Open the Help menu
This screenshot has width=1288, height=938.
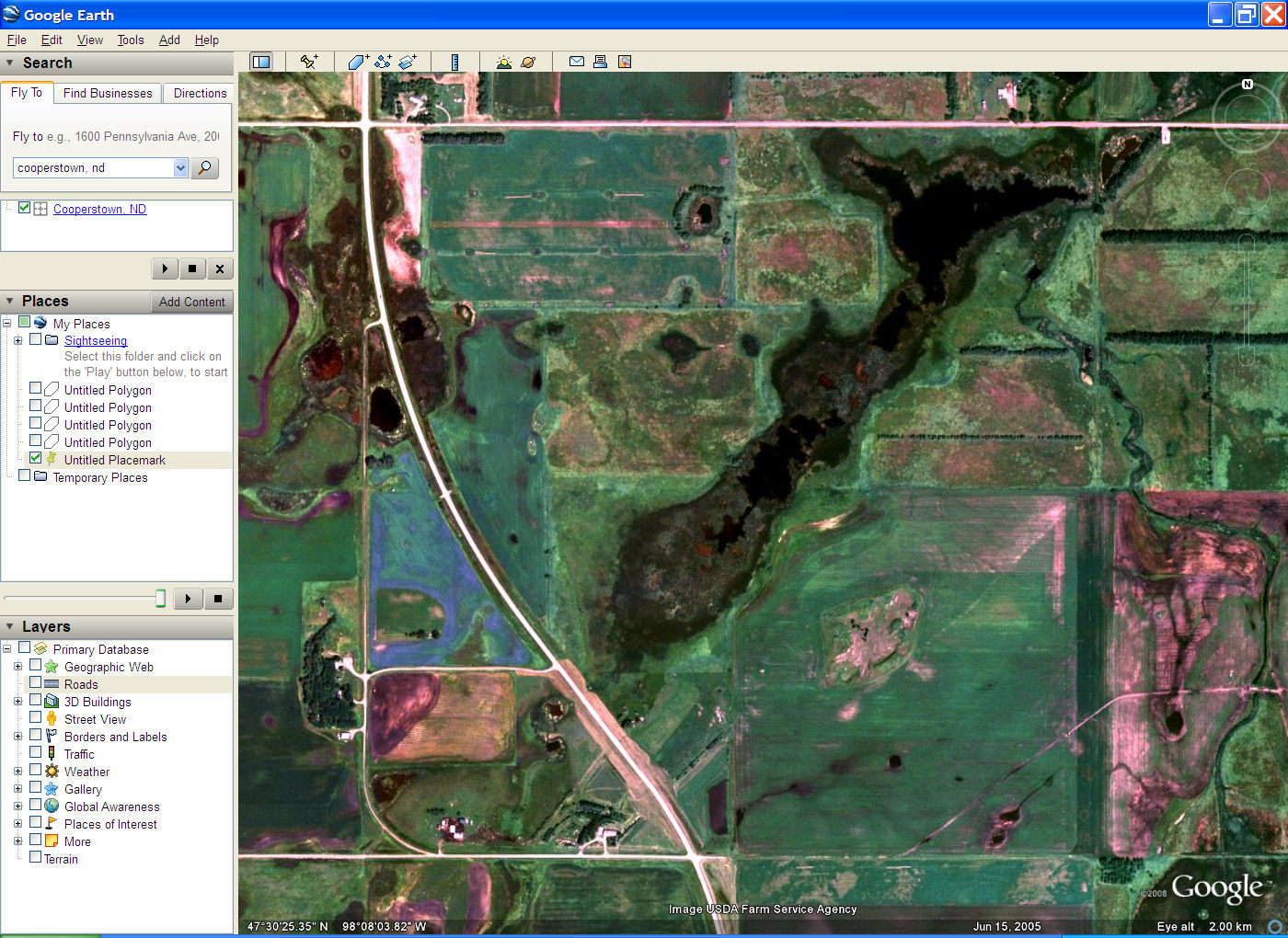pyautogui.click(x=207, y=40)
